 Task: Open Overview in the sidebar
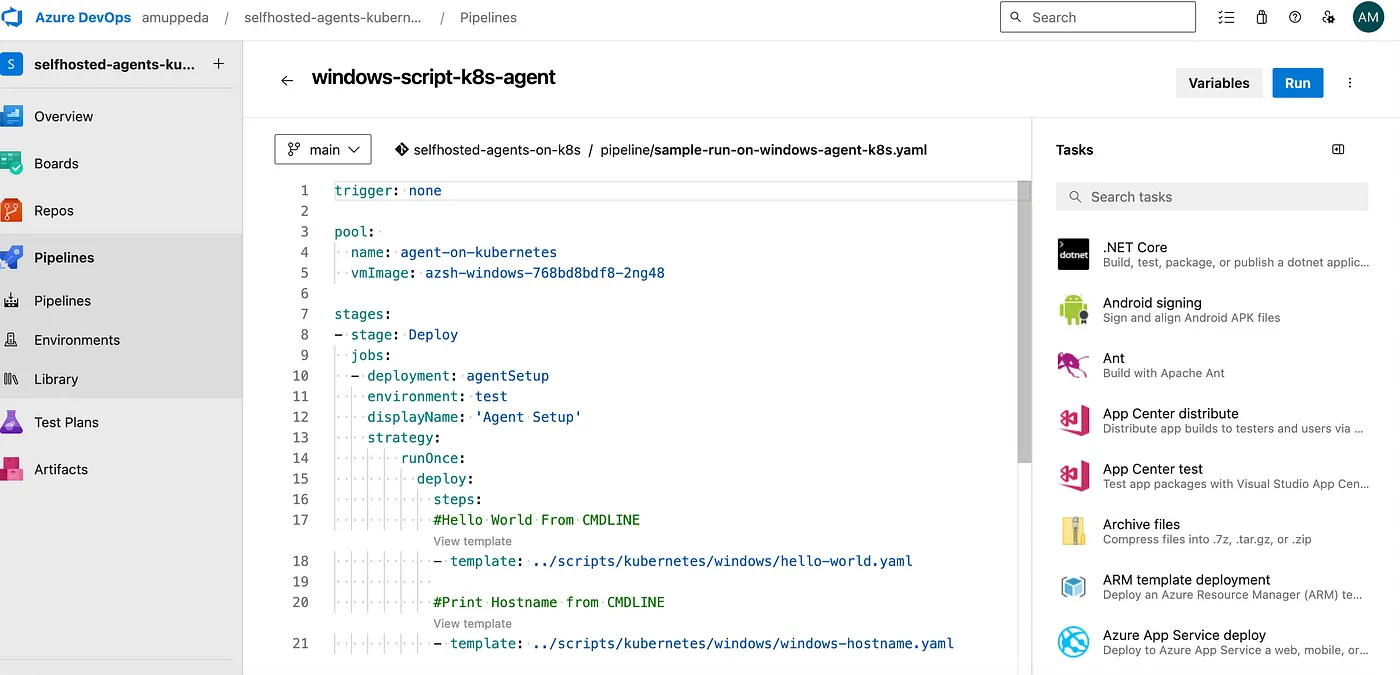[121, 116]
